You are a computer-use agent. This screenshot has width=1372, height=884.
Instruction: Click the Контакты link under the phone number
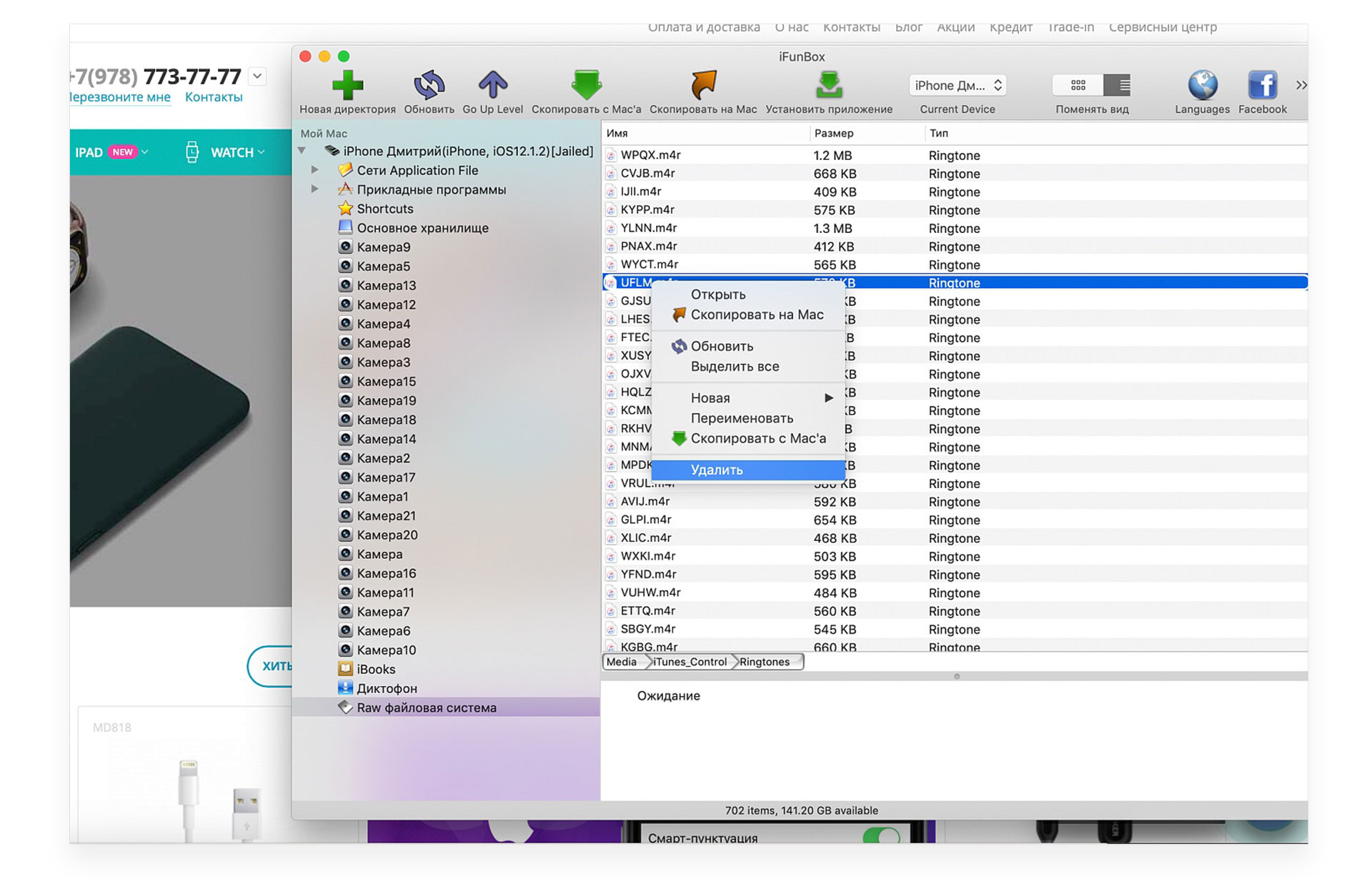[x=214, y=97]
